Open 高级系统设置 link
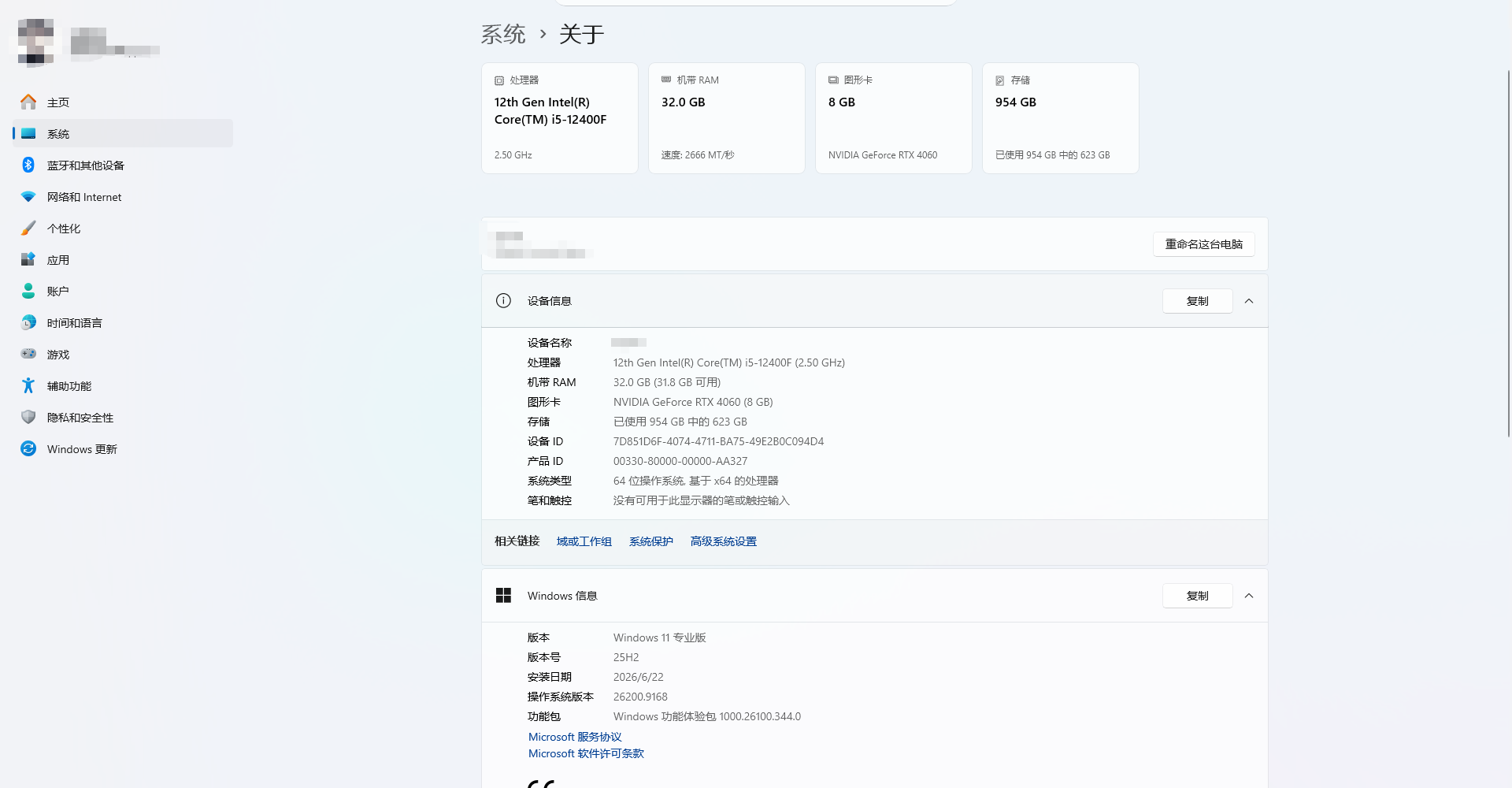1512x788 pixels. pos(724,541)
